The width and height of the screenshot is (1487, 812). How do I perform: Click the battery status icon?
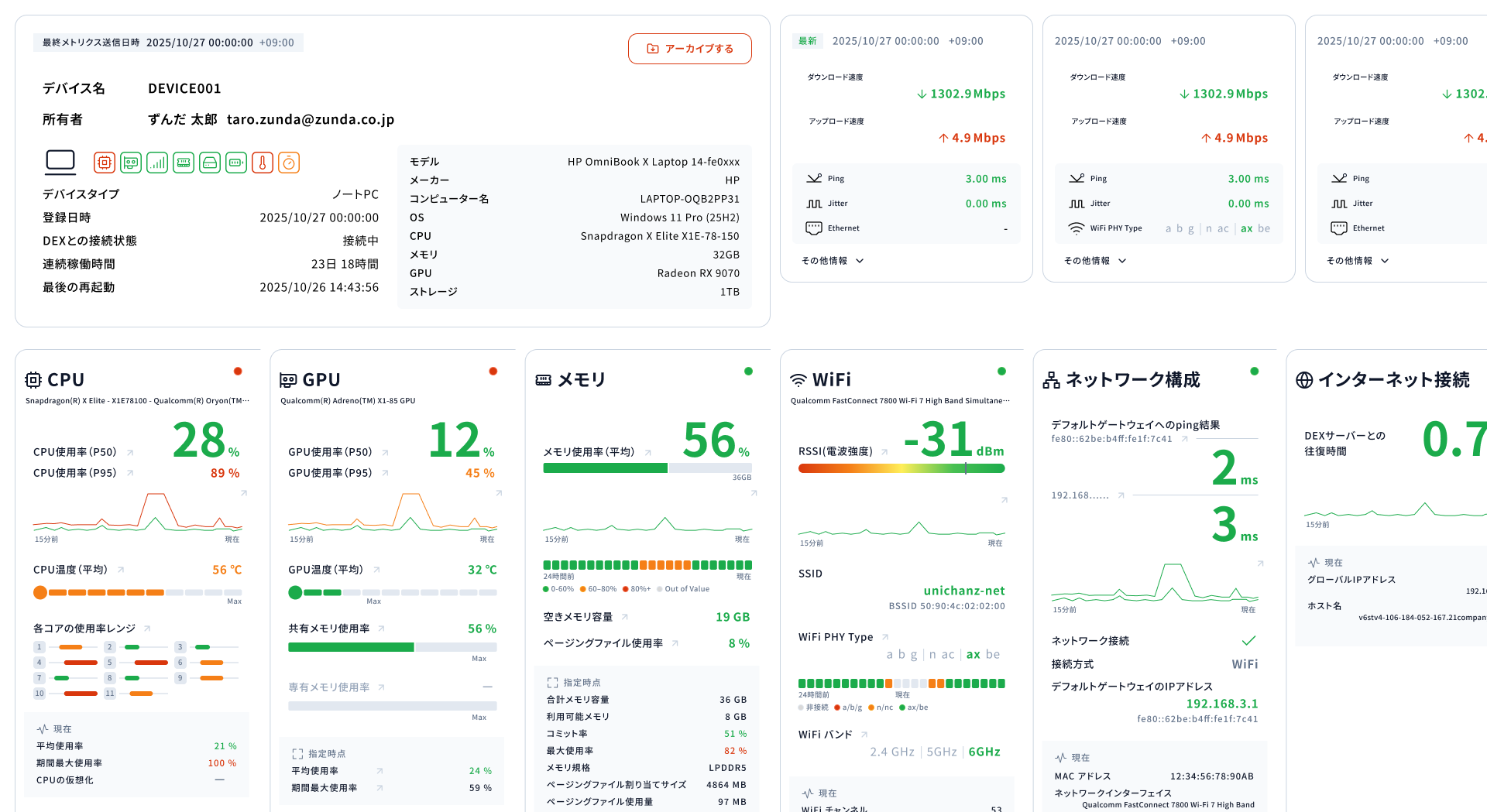236,163
